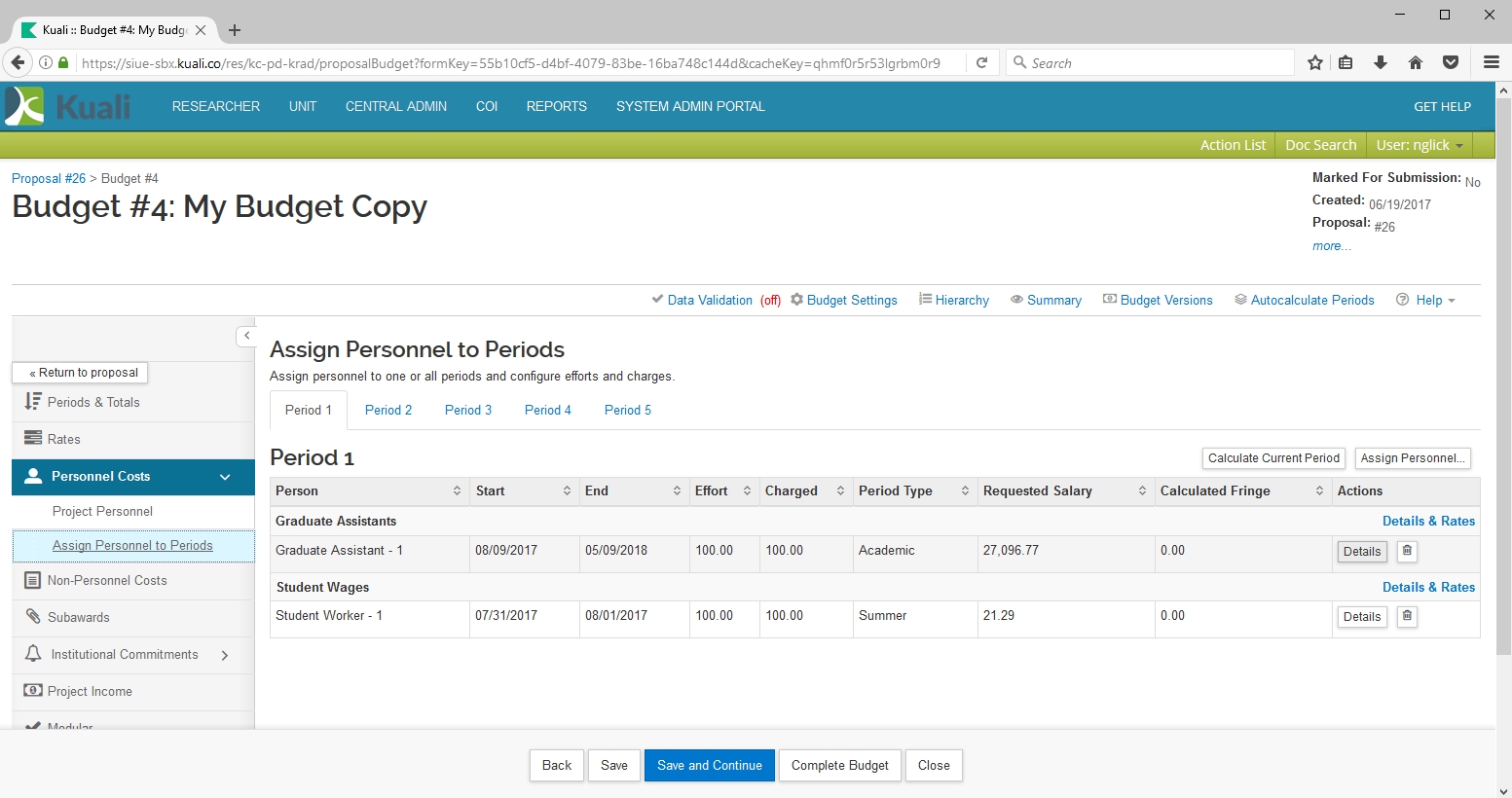Sort table by Requested Salary column
This screenshot has width=1512, height=798.
pyautogui.click(x=1142, y=491)
